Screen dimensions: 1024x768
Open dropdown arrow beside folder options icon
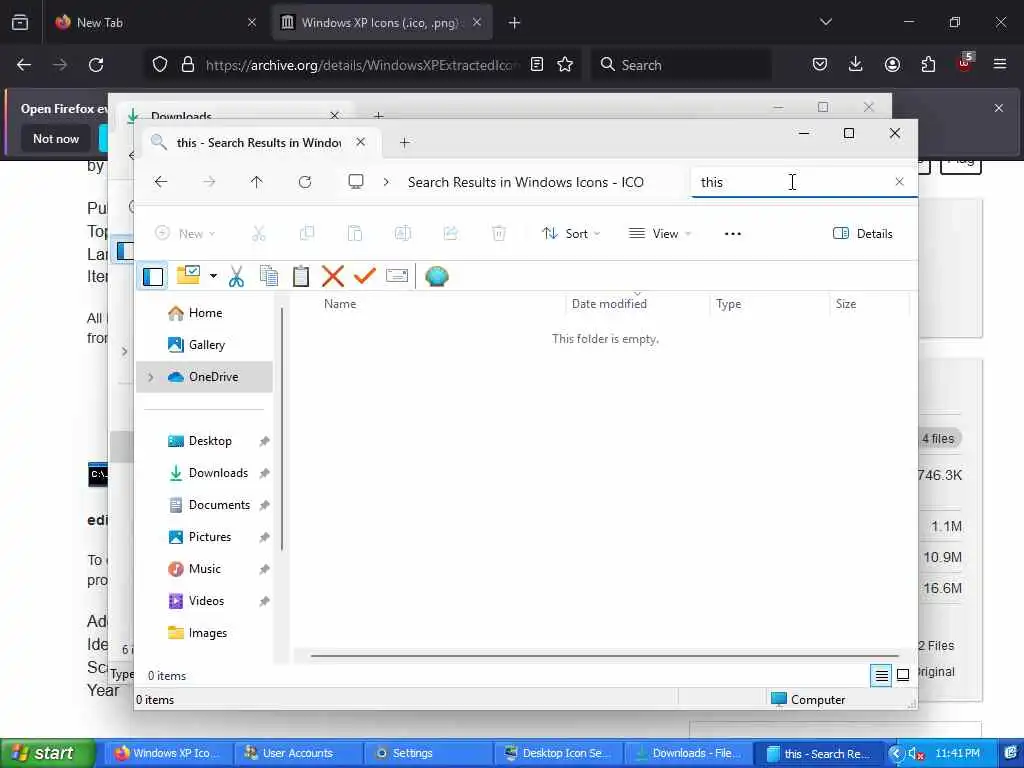pos(213,276)
